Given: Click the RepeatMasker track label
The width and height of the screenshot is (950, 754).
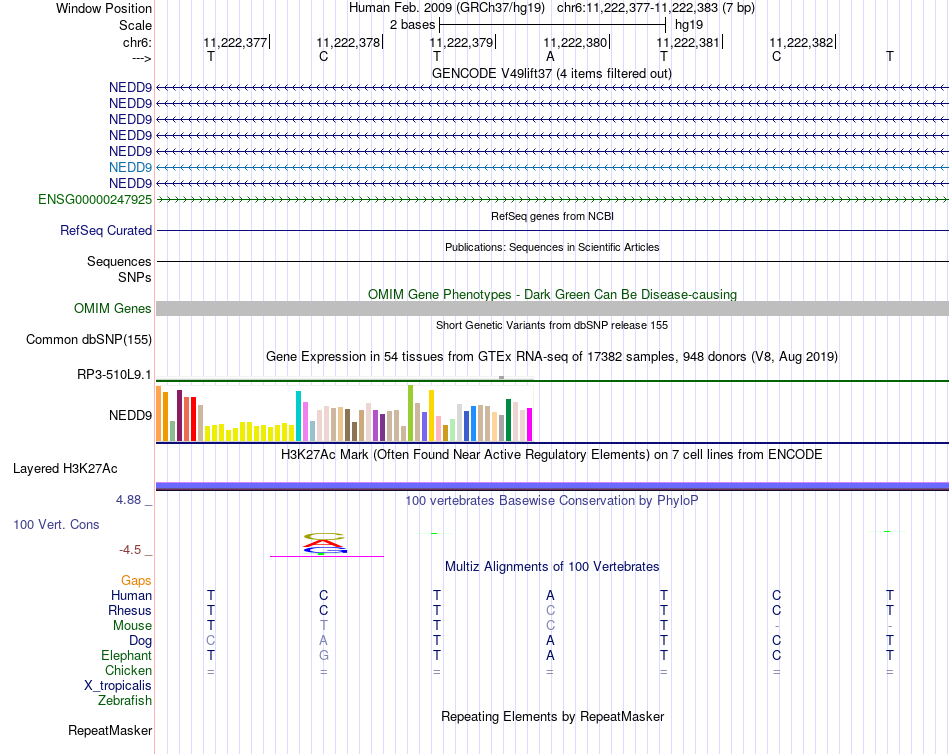Looking at the screenshot, I should [110, 730].
